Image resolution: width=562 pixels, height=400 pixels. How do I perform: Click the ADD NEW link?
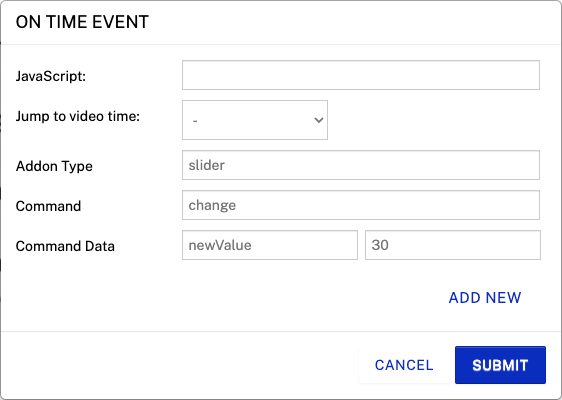(x=485, y=297)
